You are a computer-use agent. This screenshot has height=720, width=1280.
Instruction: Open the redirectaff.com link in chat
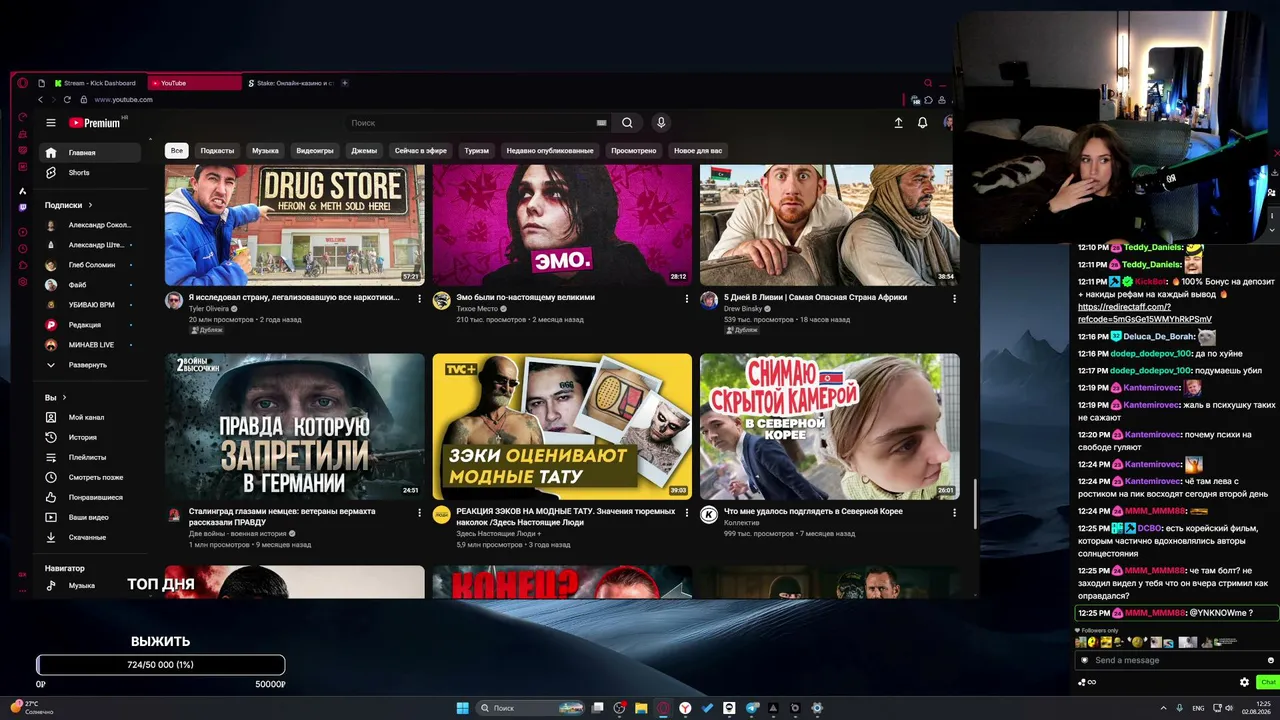tap(1145, 313)
